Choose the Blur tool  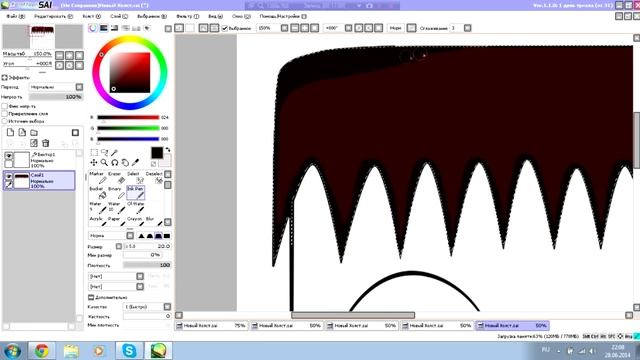coord(154,222)
